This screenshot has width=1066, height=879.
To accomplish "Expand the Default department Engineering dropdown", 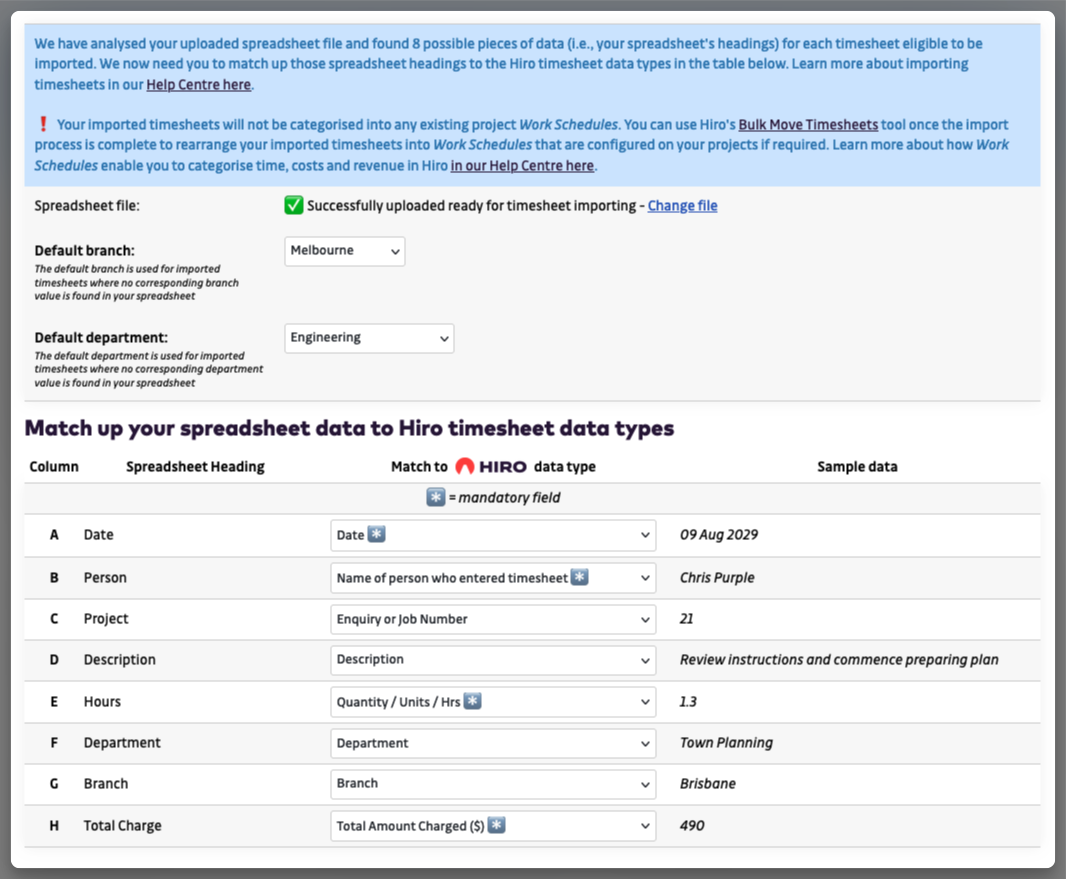I will (x=369, y=338).
